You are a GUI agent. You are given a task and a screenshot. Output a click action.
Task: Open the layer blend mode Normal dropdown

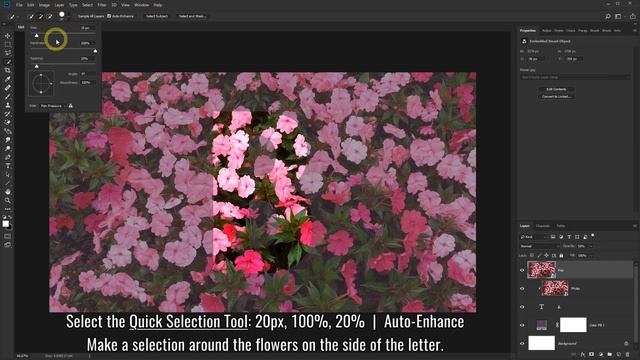tap(539, 246)
